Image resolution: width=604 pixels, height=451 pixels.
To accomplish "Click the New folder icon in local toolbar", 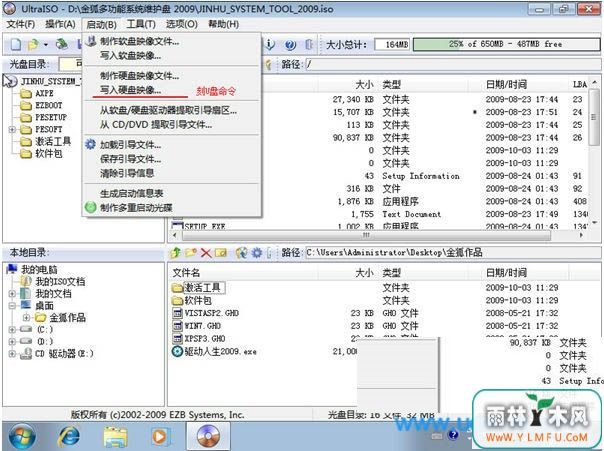I will click(191, 253).
